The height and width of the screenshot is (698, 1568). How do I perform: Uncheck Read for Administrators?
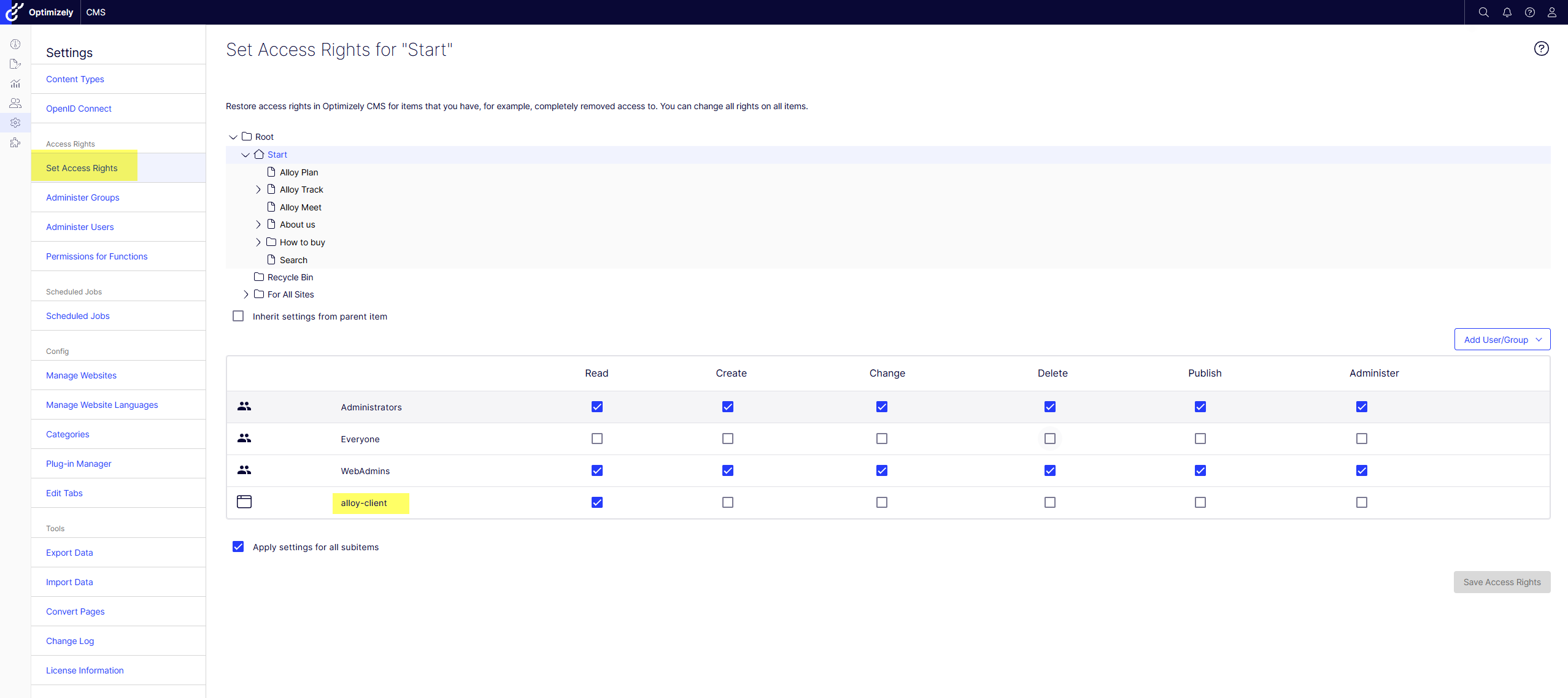pyautogui.click(x=597, y=407)
